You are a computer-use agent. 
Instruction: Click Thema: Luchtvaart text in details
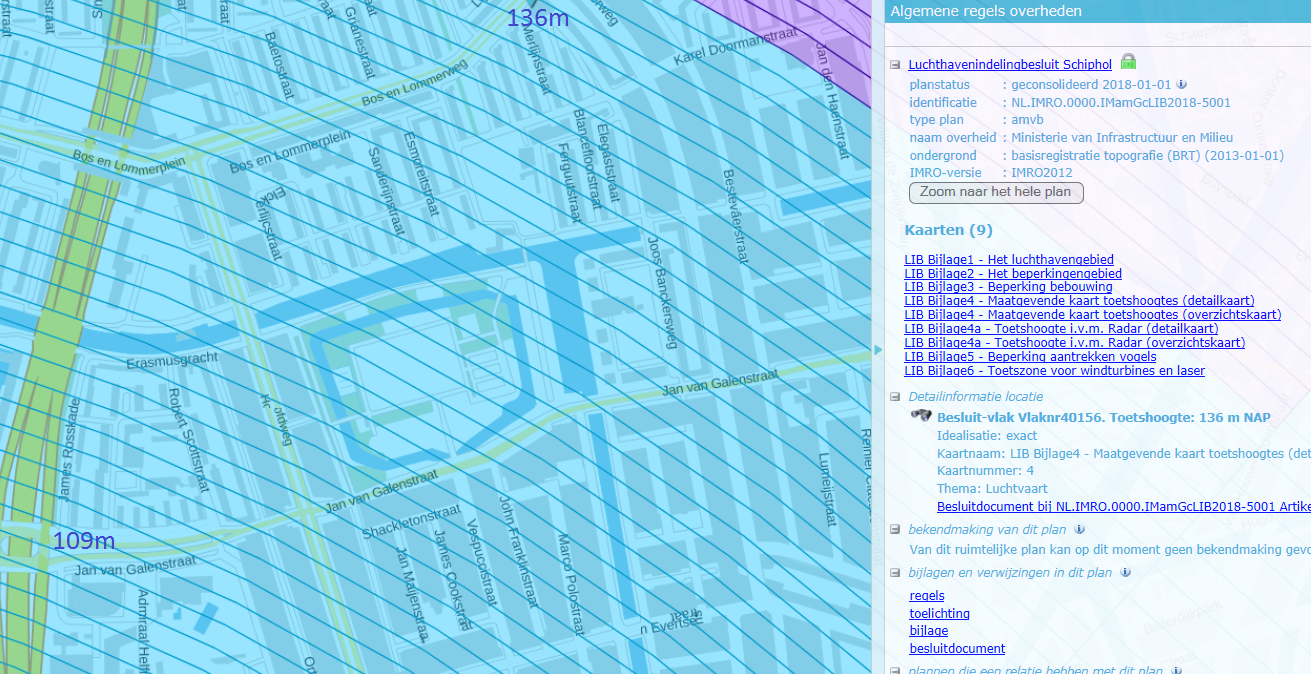[992, 488]
